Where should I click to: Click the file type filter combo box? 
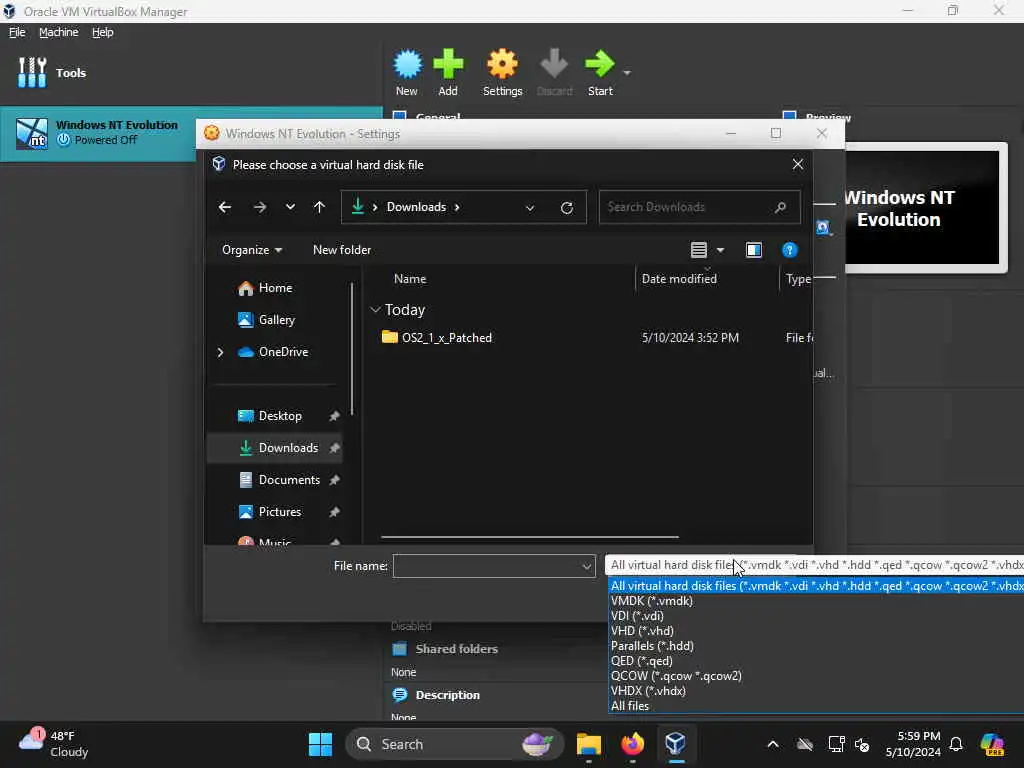(814, 565)
